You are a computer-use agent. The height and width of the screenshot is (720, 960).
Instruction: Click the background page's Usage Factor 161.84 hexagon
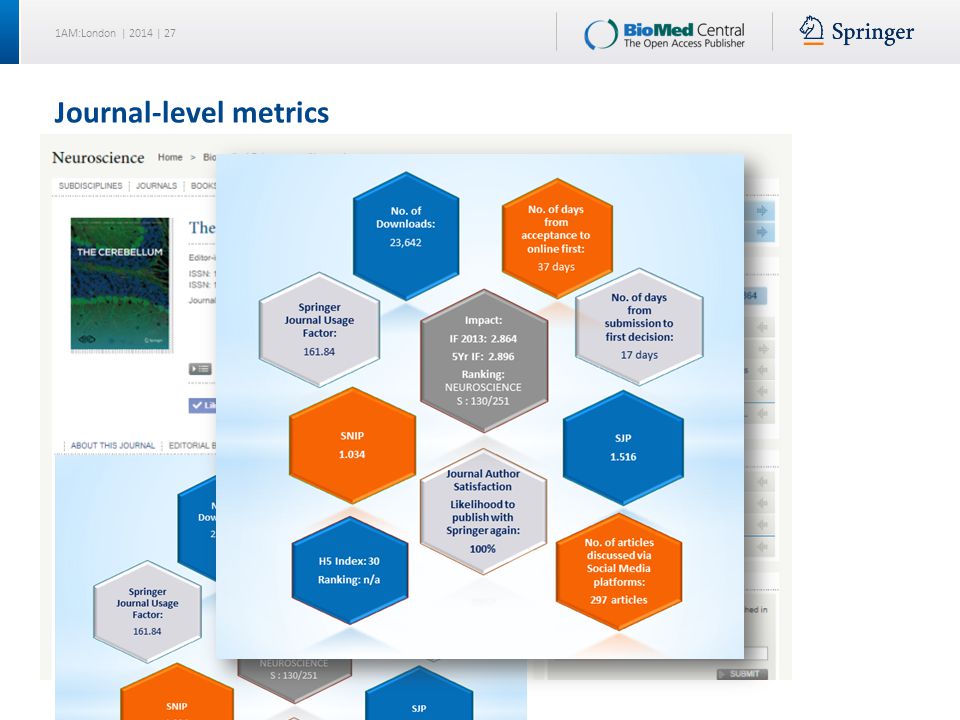(147, 611)
